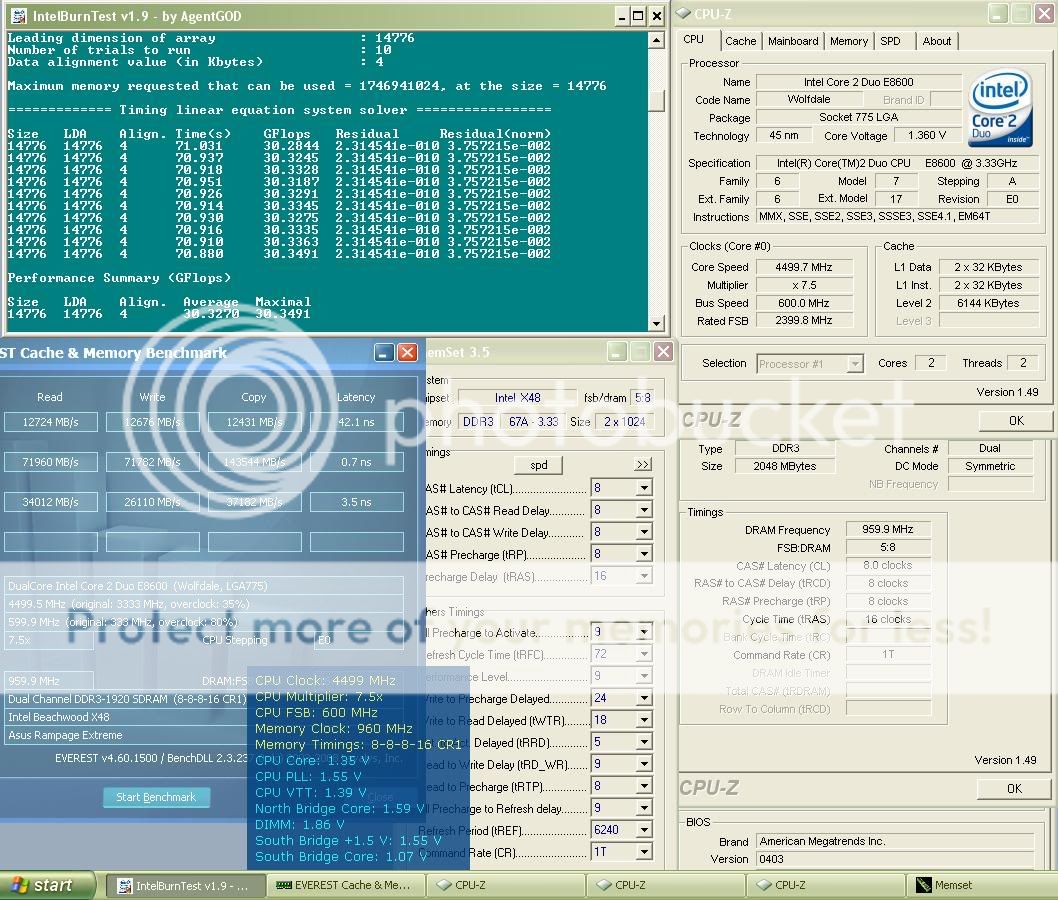Open the Memory tab in CPU-Z

coord(849,41)
